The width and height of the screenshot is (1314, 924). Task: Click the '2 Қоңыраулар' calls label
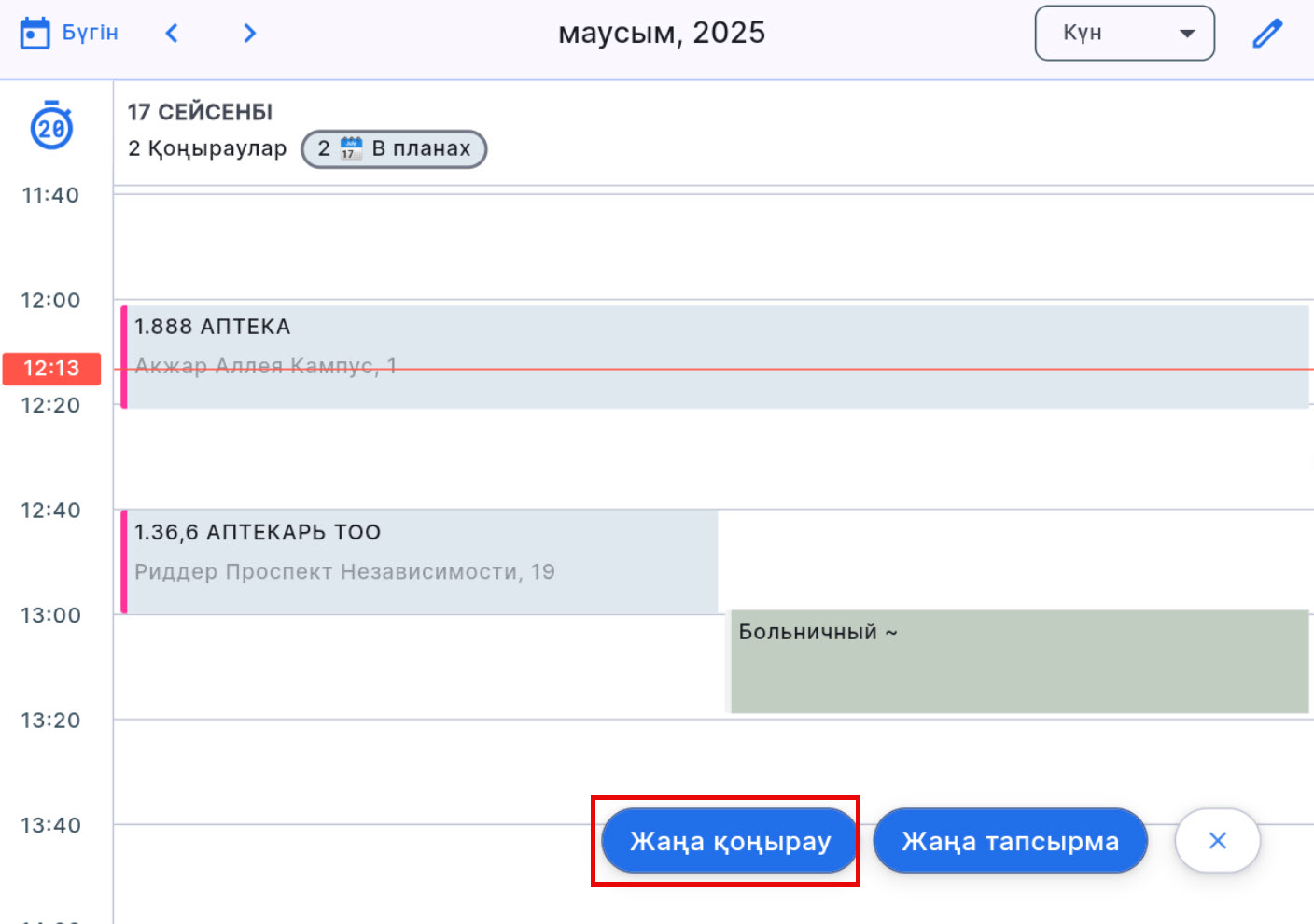pyautogui.click(x=207, y=149)
